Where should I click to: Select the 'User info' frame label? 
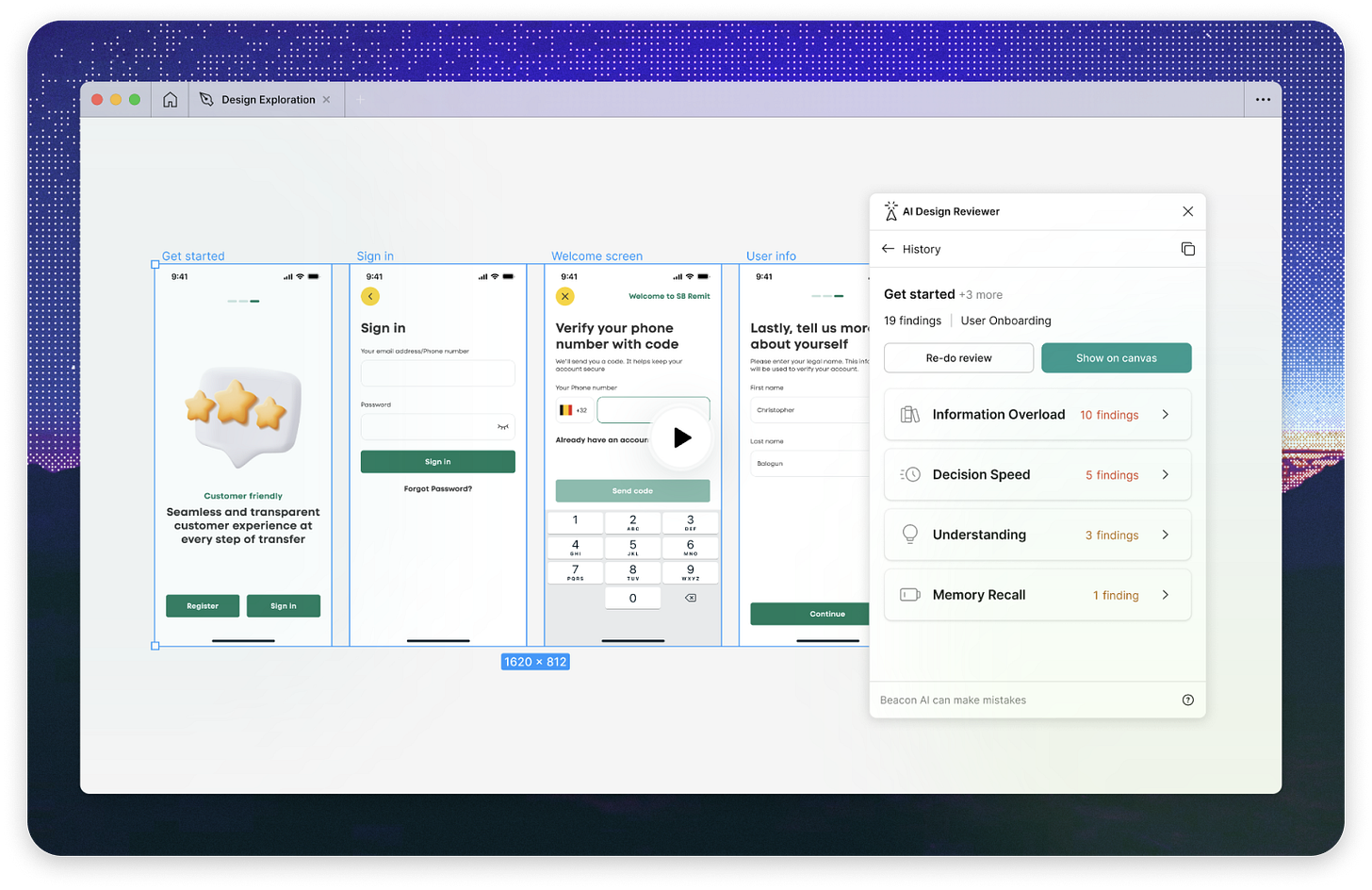[x=771, y=256]
